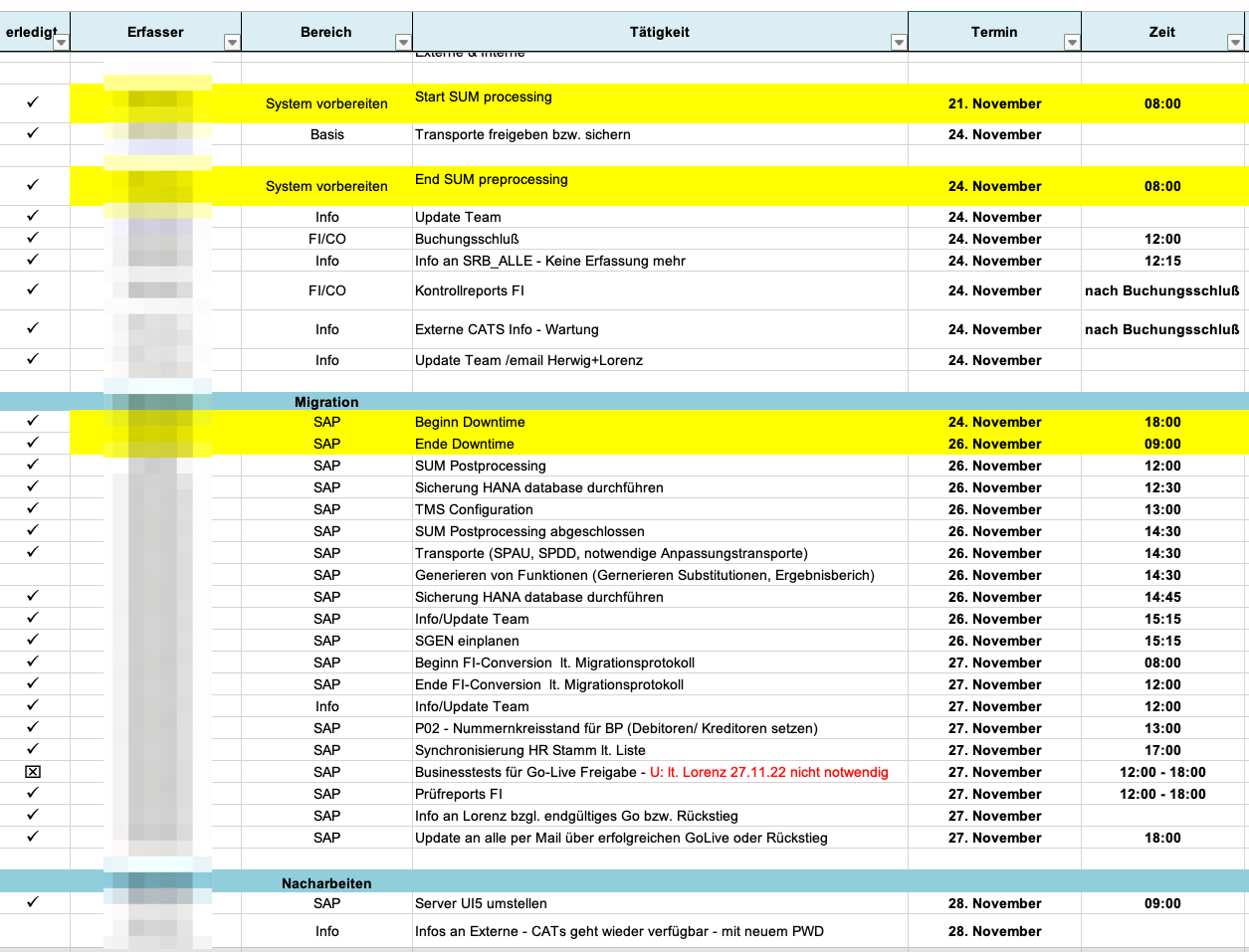Click the 'Generieren von Funktionen' cell
This screenshot has width=1249, height=952.
pos(660,575)
